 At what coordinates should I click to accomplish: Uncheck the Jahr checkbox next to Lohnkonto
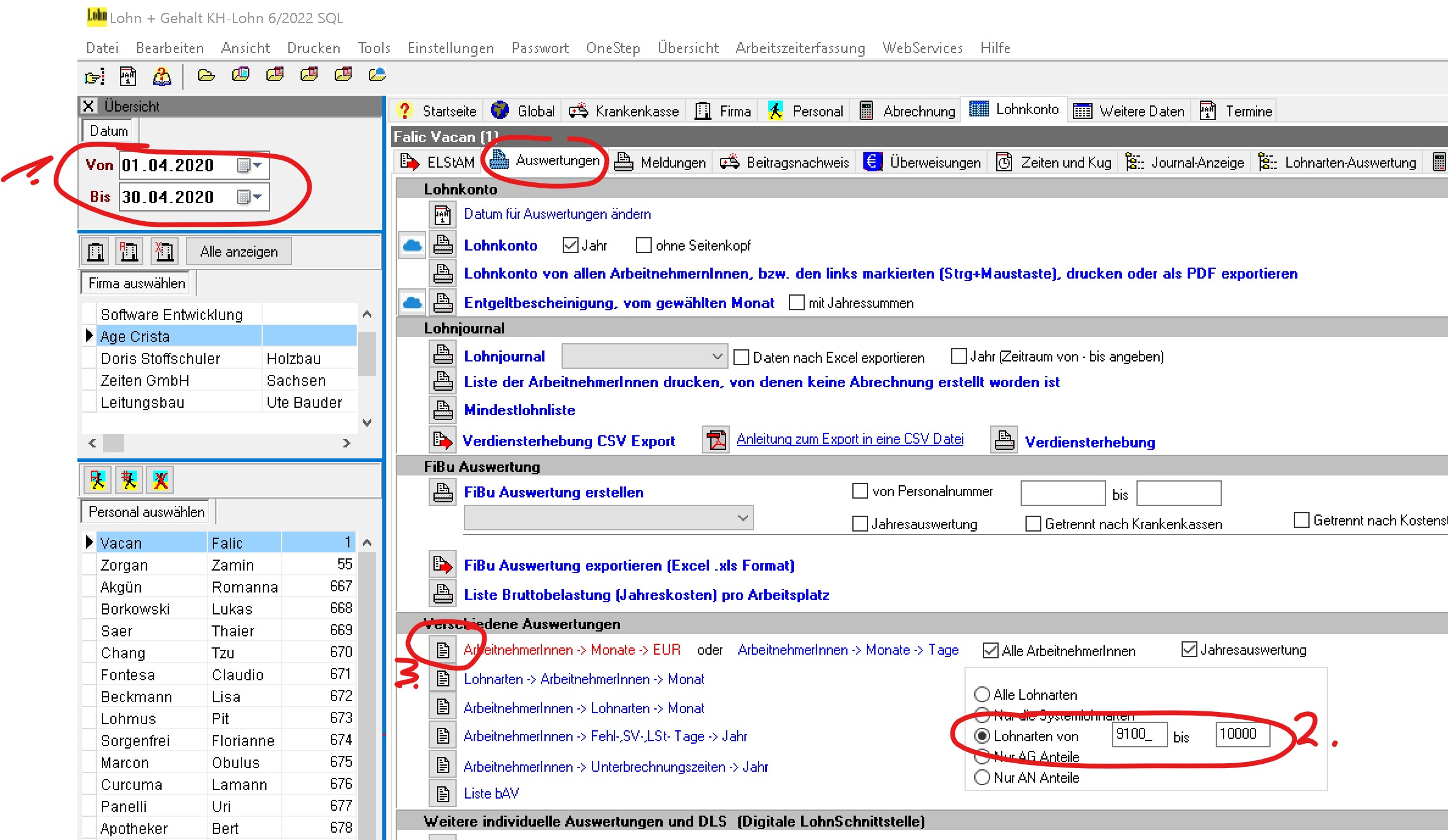571,245
